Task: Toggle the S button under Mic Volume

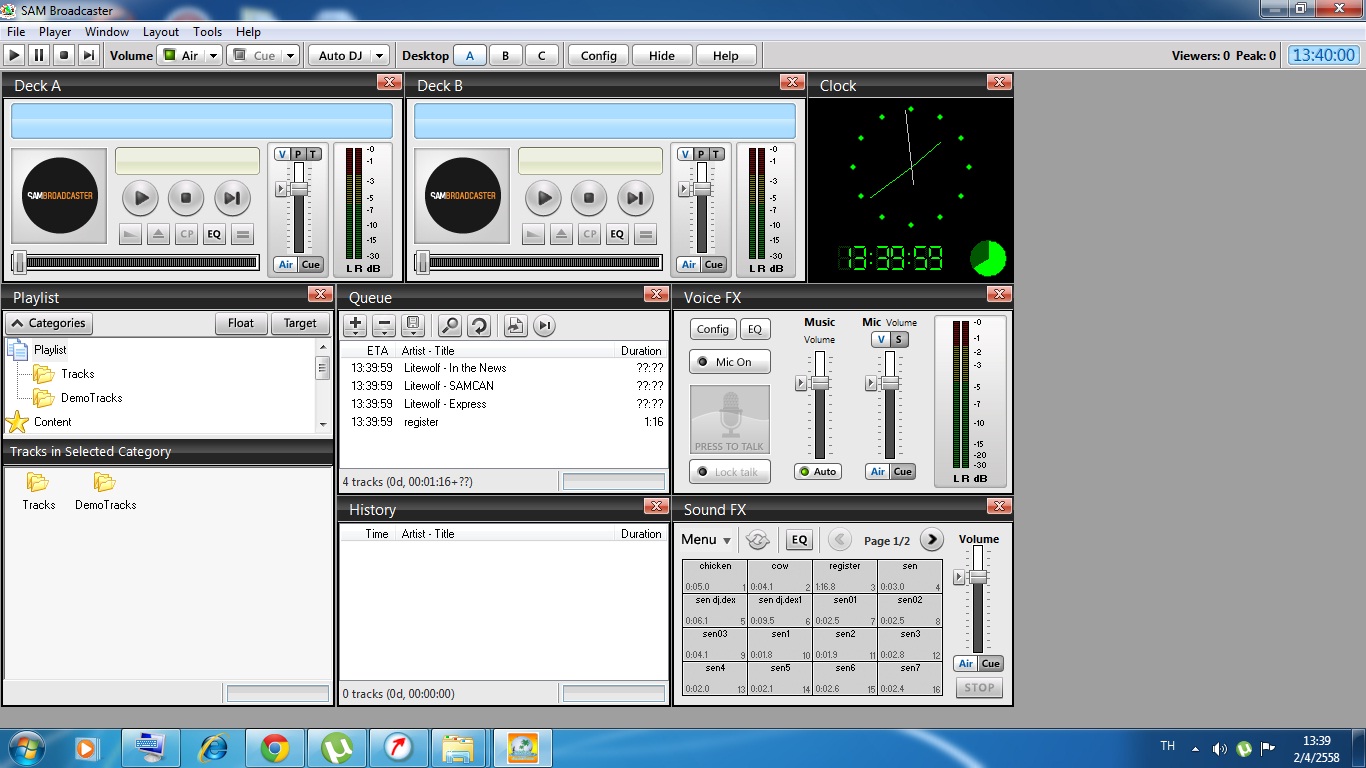Action: 899,340
